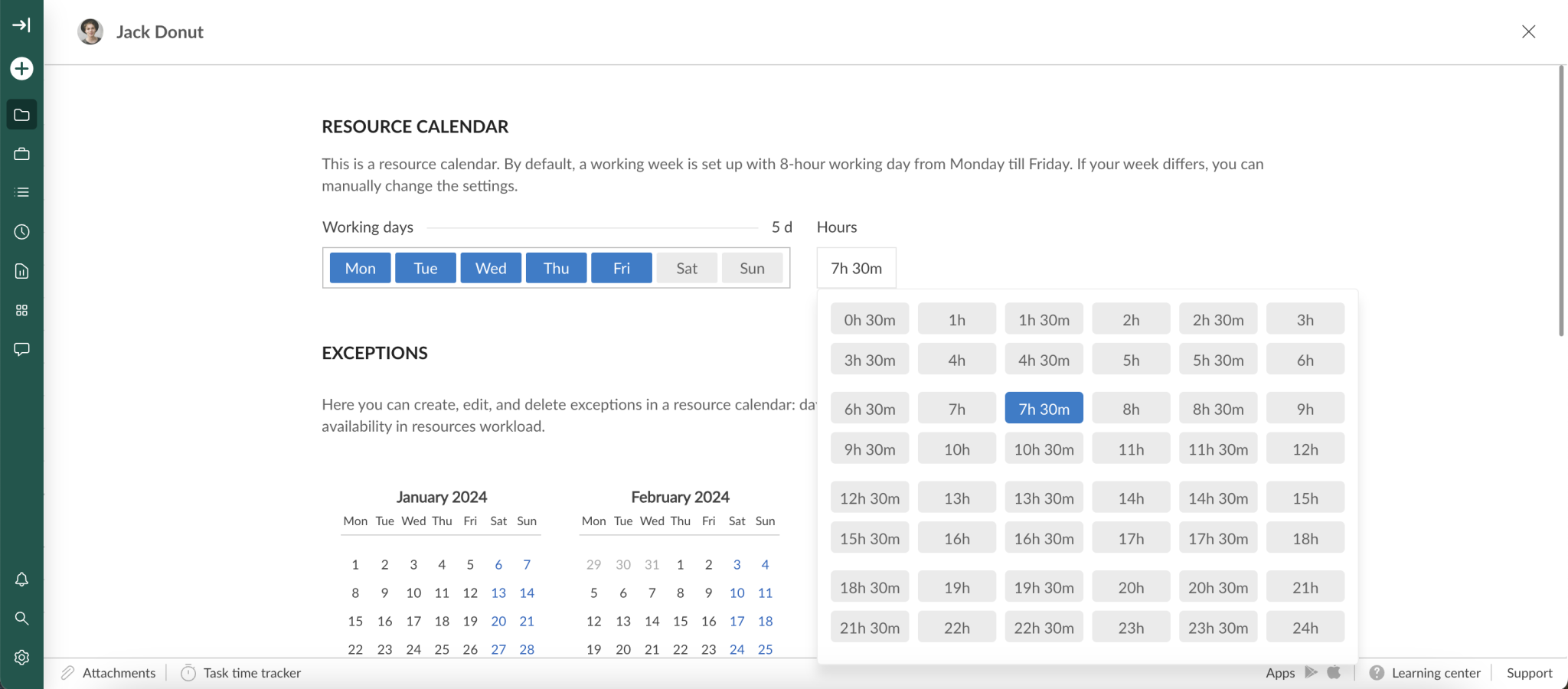Image resolution: width=1568 pixels, height=689 pixels.
Task: Open the Learning center link
Action: [x=1436, y=673]
